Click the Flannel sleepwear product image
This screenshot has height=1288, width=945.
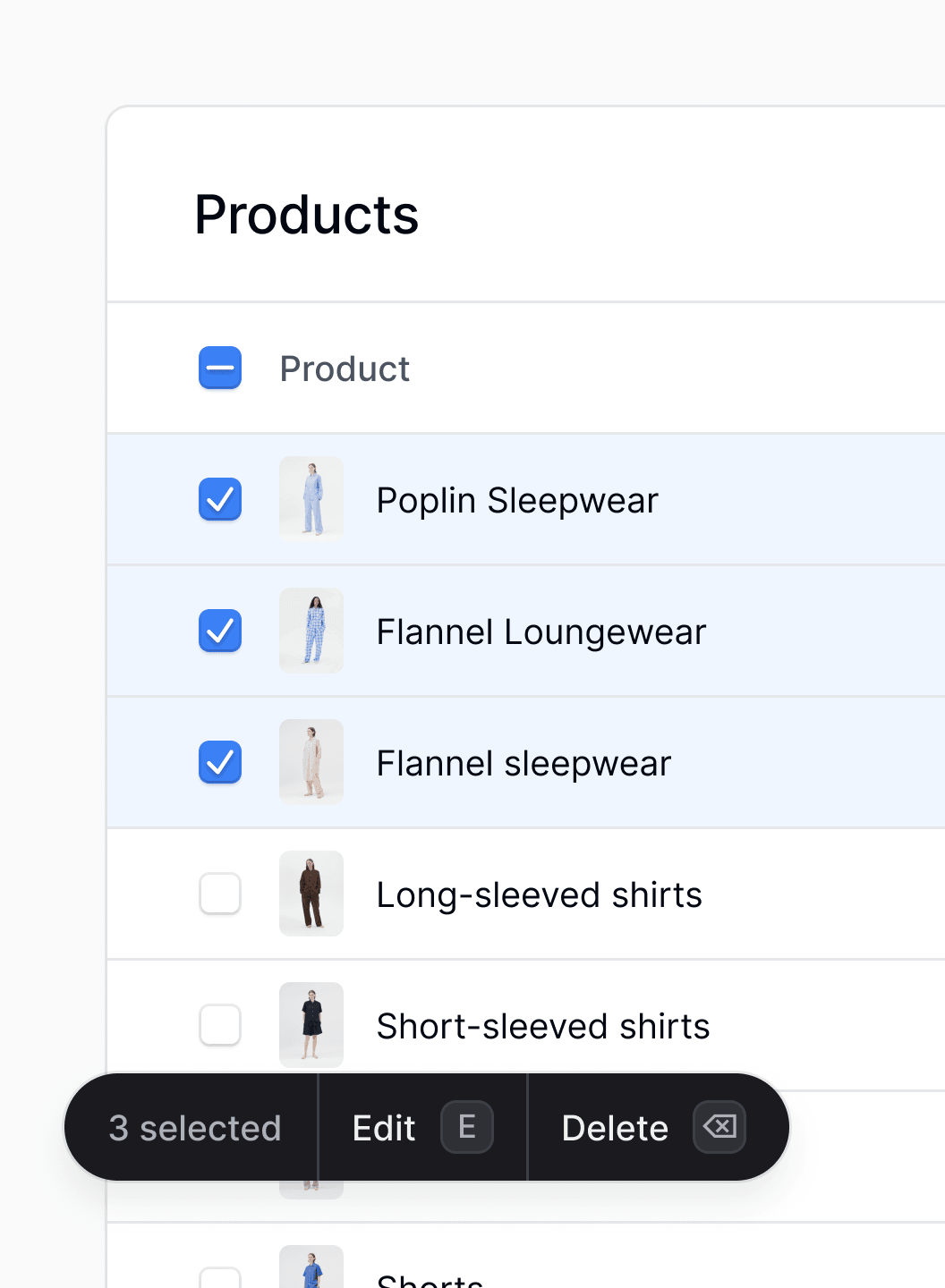point(311,762)
